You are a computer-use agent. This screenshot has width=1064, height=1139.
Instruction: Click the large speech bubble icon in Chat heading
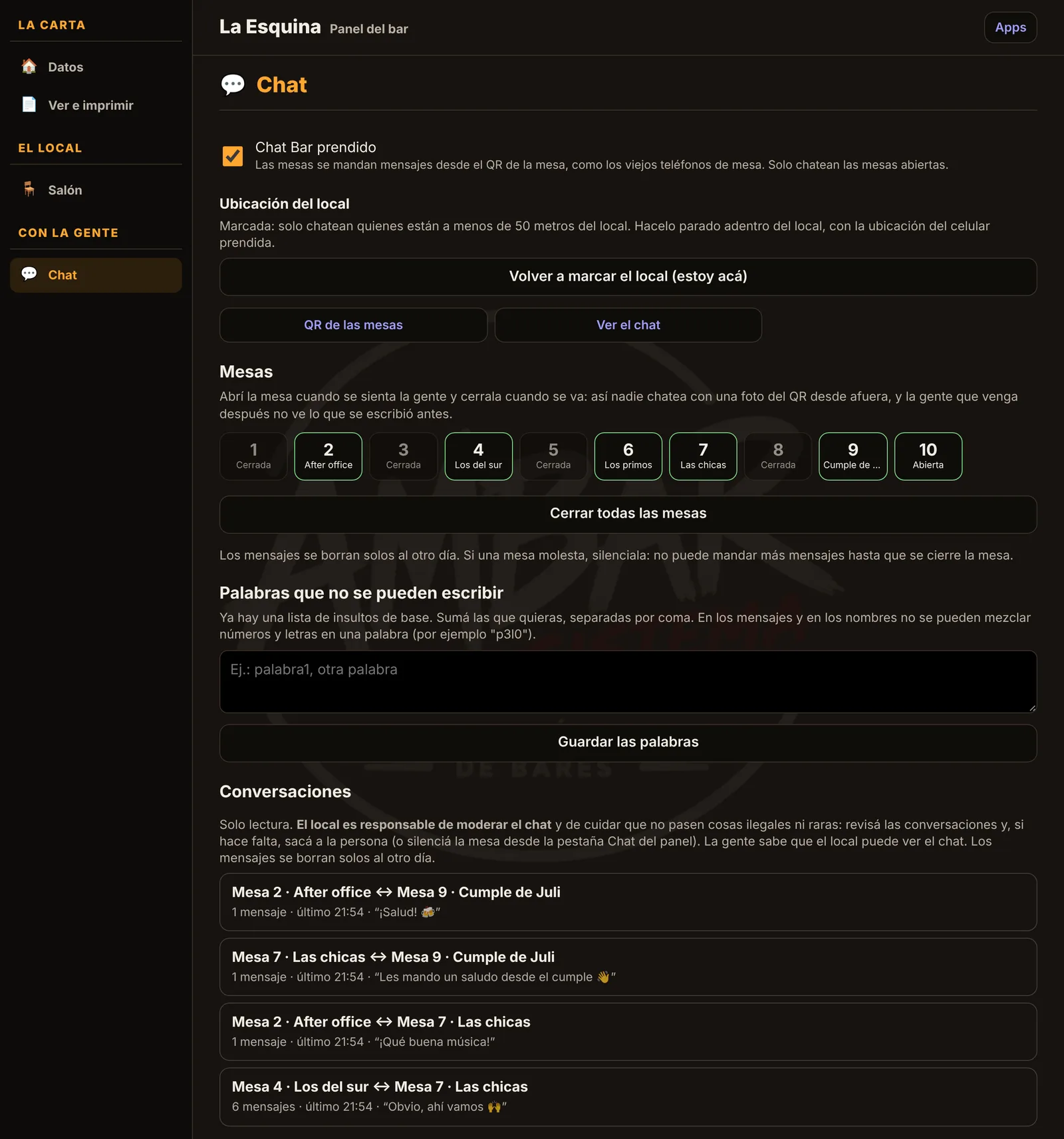233,85
